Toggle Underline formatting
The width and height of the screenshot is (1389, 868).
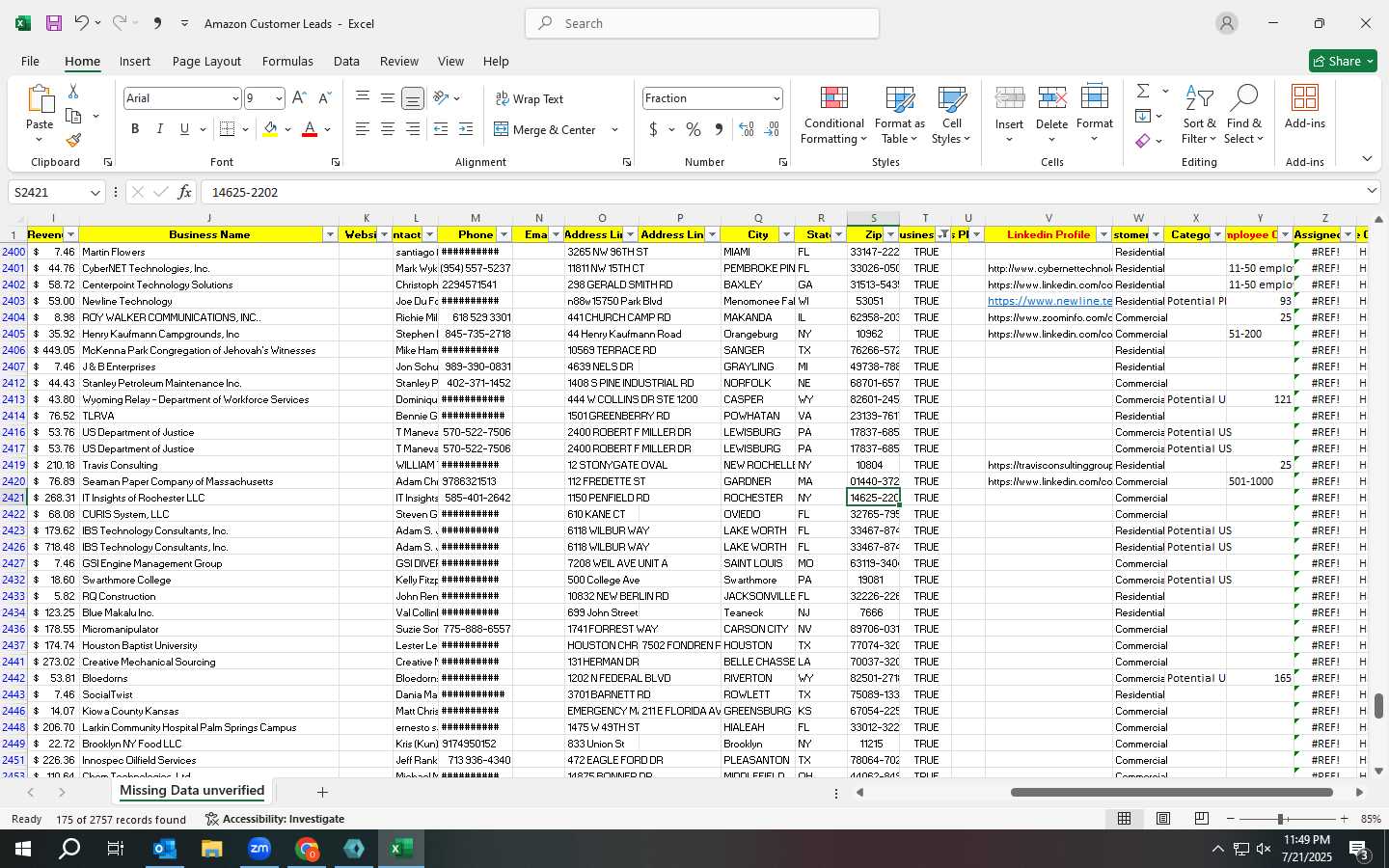[183, 129]
